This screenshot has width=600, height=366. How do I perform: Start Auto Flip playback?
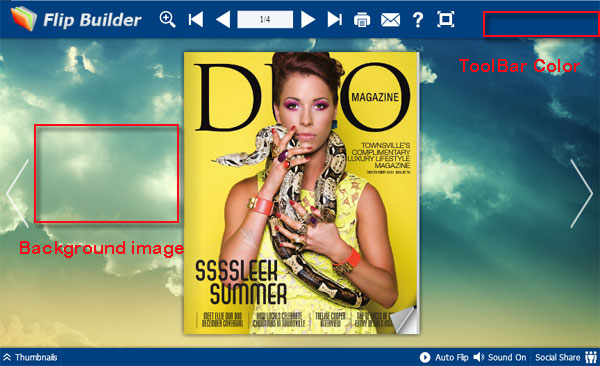click(x=444, y=357)
